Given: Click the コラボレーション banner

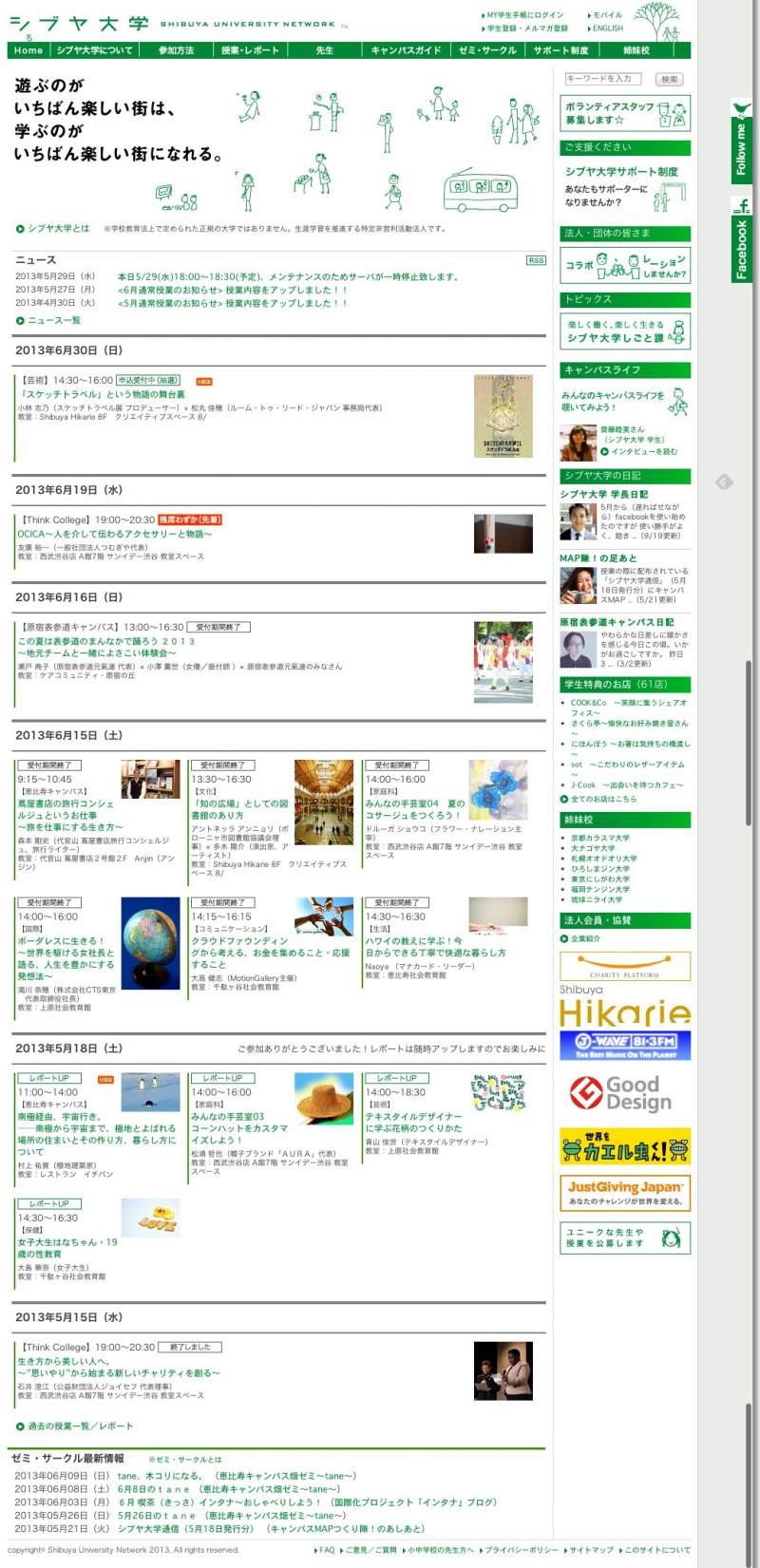Looking at the screenshot, I should 624,266.
